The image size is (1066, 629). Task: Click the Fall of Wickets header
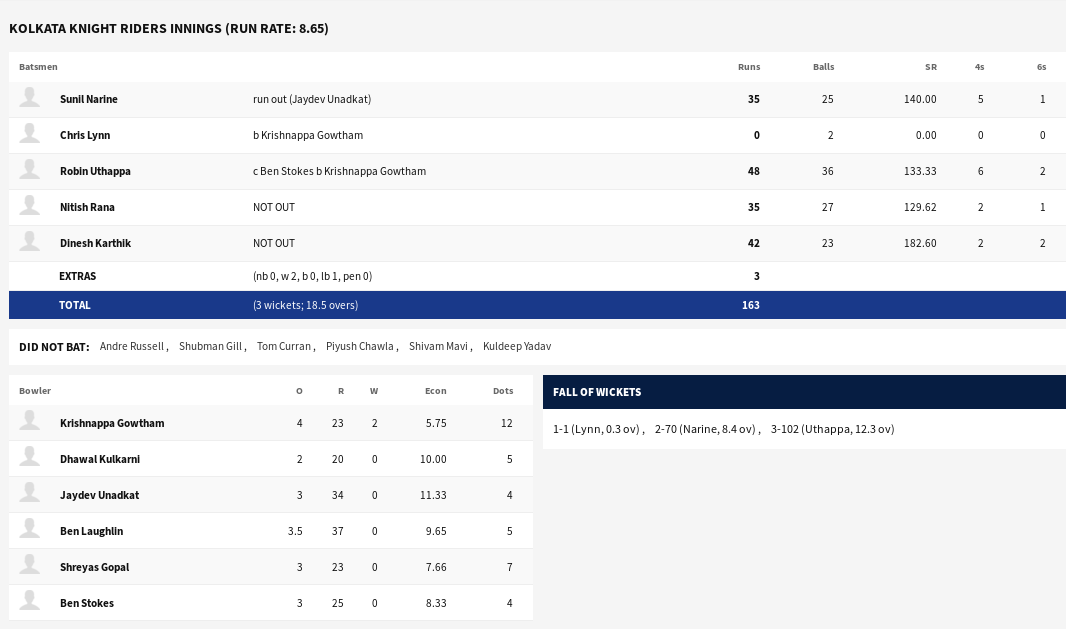click(597, 392)
